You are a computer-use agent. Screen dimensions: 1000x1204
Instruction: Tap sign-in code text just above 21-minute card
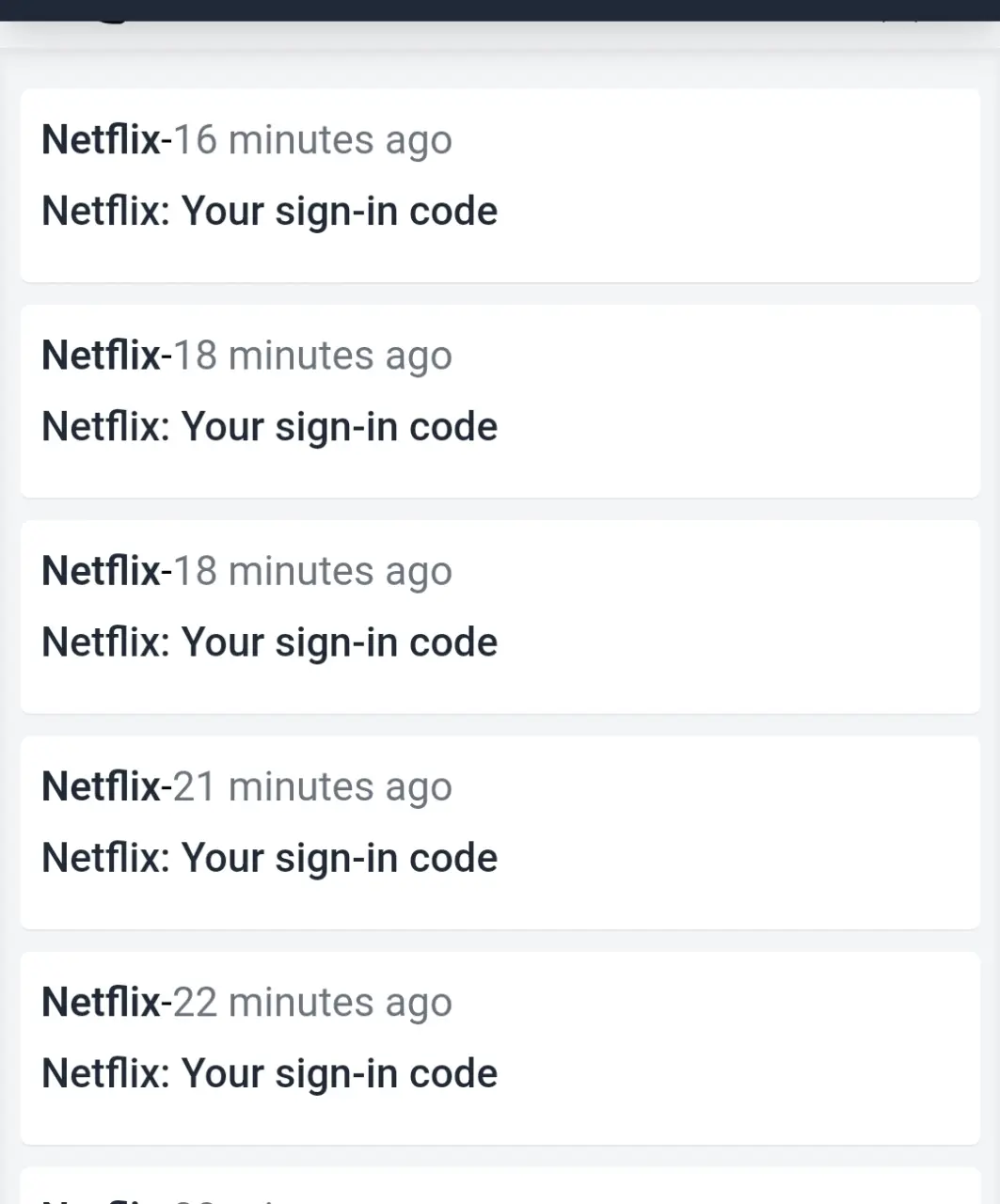269,642
